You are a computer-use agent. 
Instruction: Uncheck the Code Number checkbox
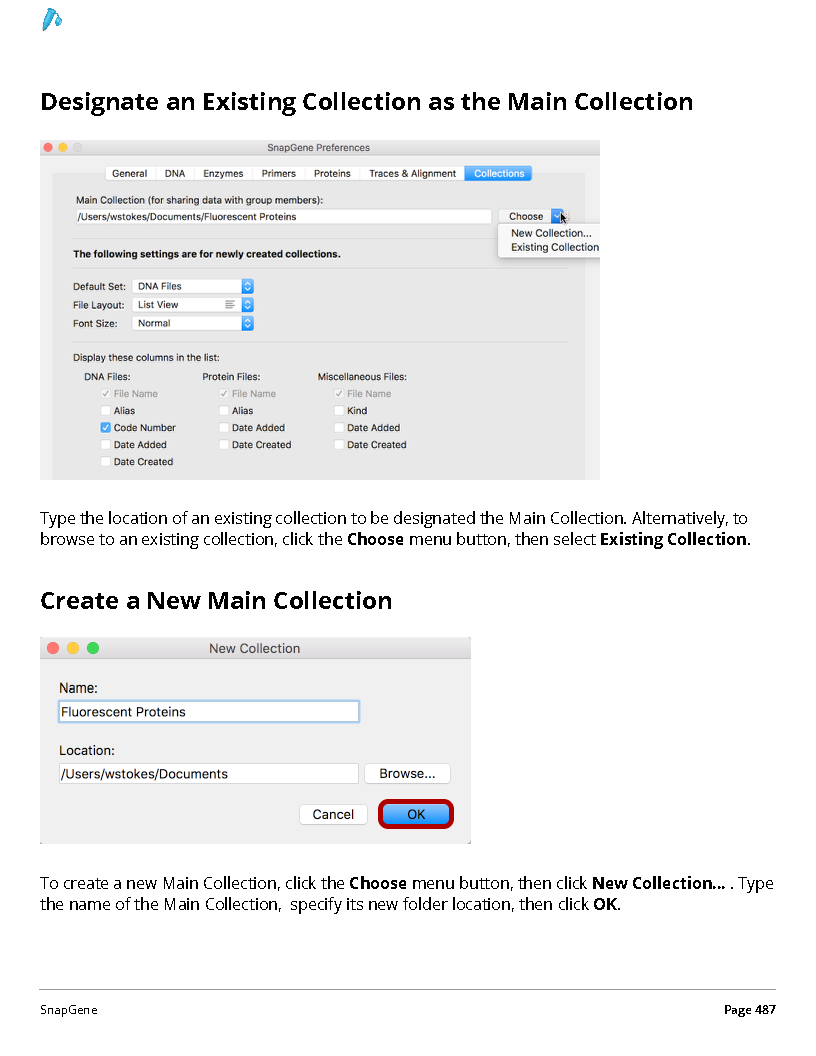(106, 427)
